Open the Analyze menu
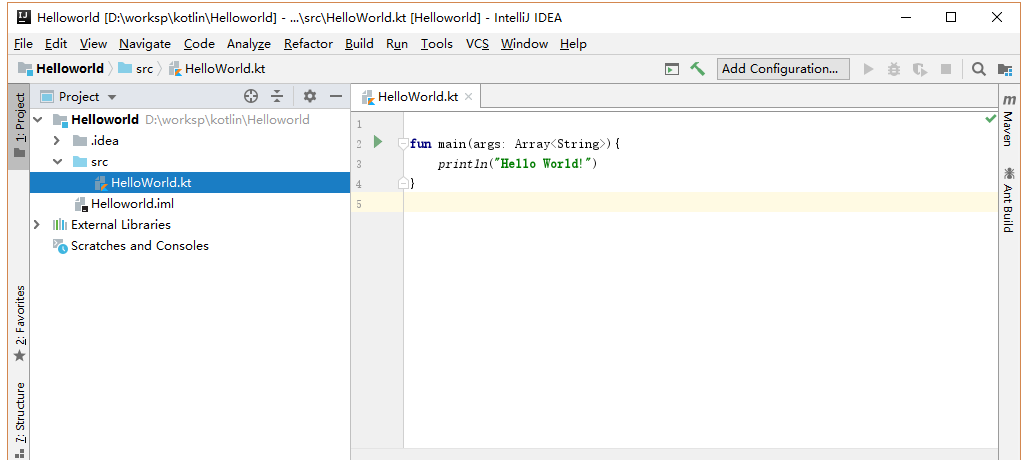The height and width of the screenshot is (460, 1028). pyautogui.click(x=248, y=44)
